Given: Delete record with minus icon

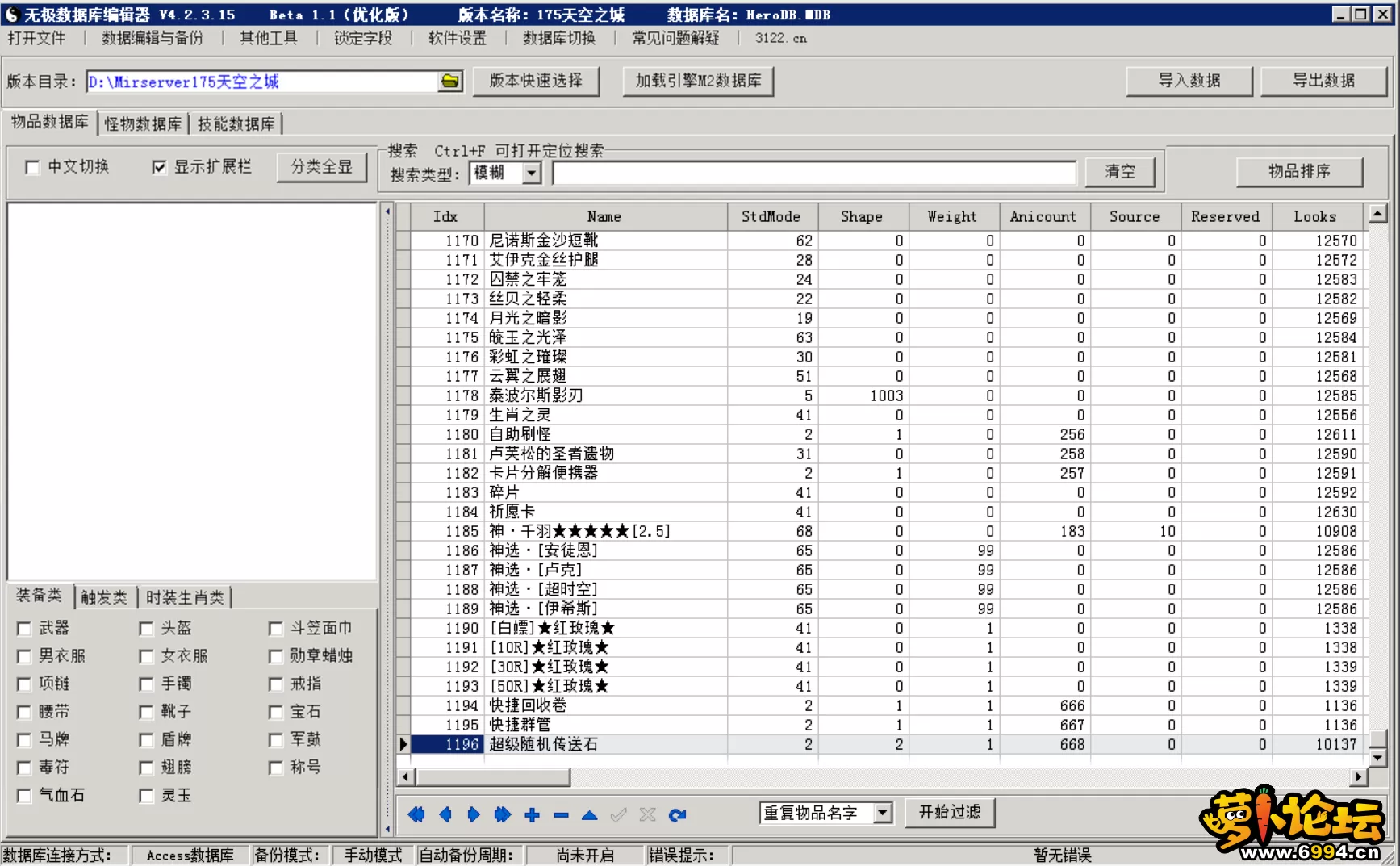Looking at the screenshot, I should pos(561,814).
